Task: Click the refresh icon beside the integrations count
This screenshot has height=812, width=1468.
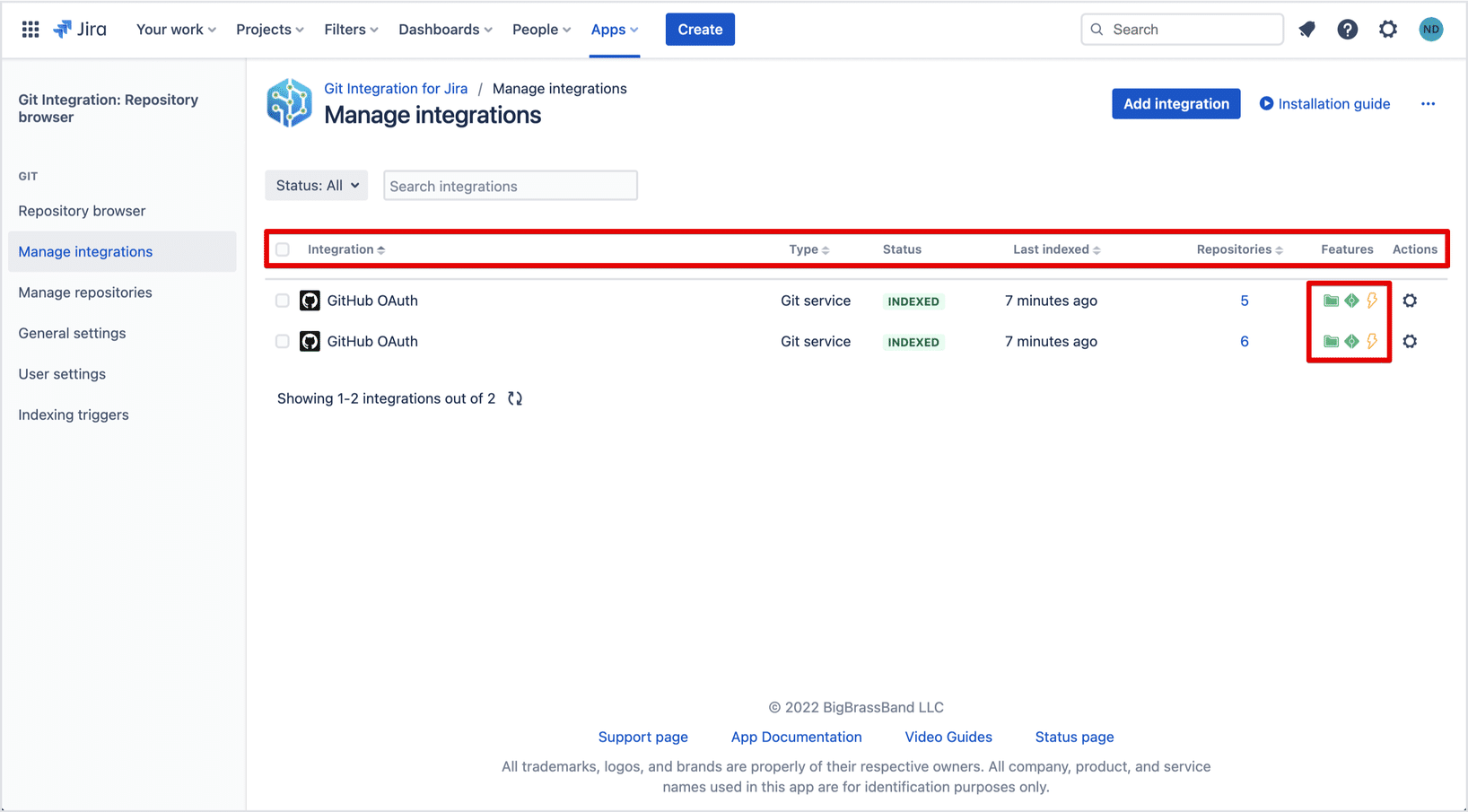Action: coord(514,397)
